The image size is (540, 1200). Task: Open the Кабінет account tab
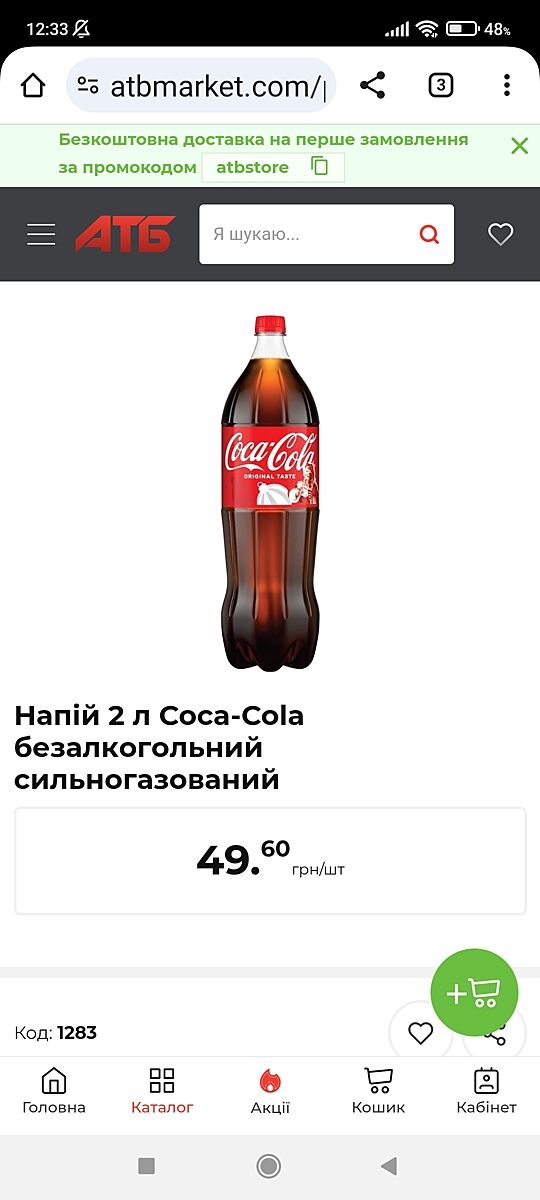point(486,1092)
